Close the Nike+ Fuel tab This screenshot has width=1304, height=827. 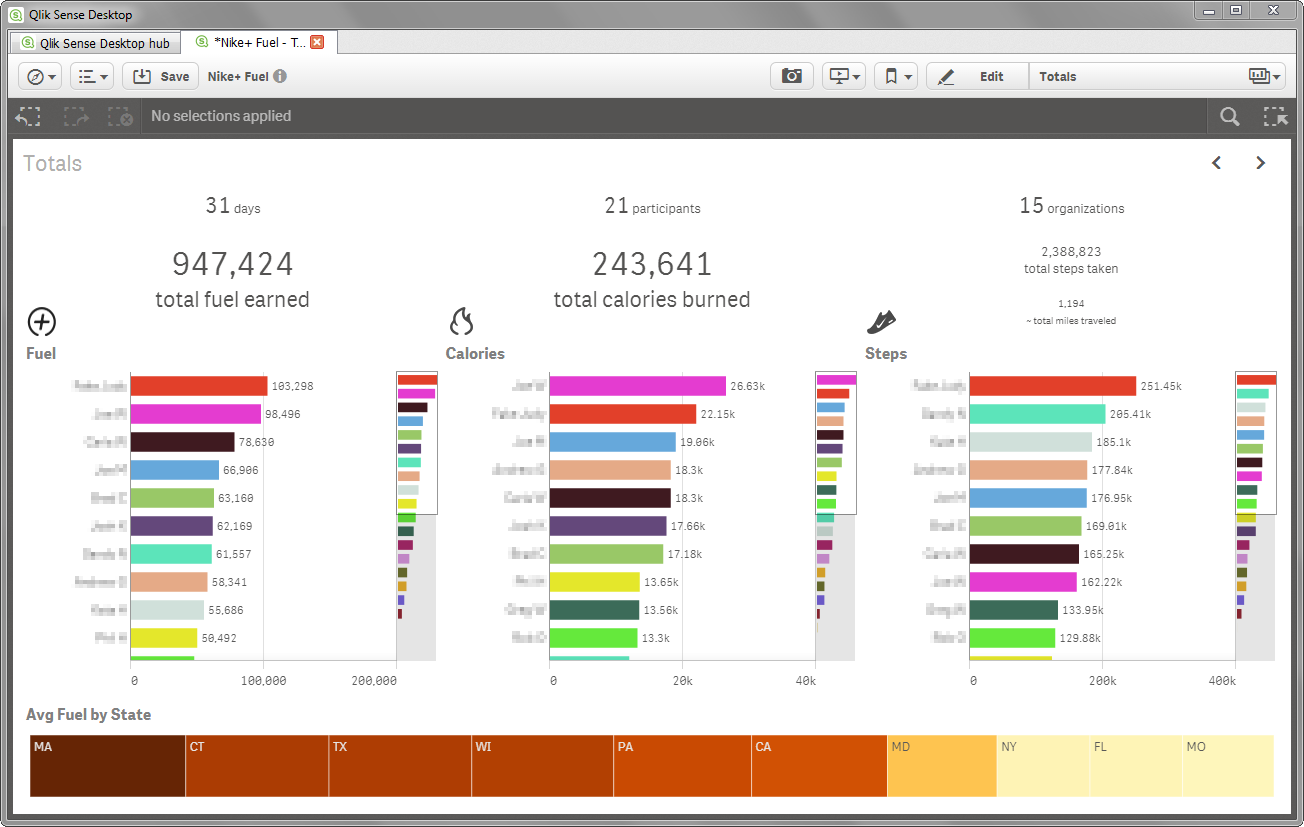(x=317, y=42)
